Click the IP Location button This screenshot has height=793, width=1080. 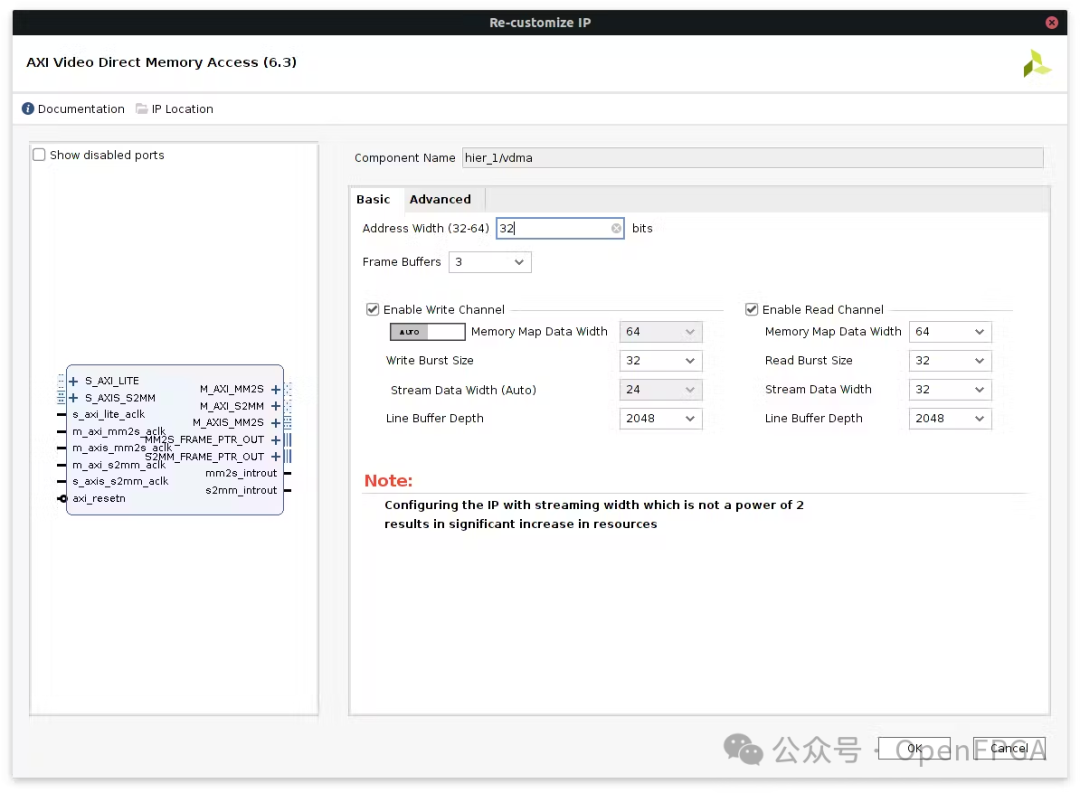pyautogui.click(x=175, y=109)
